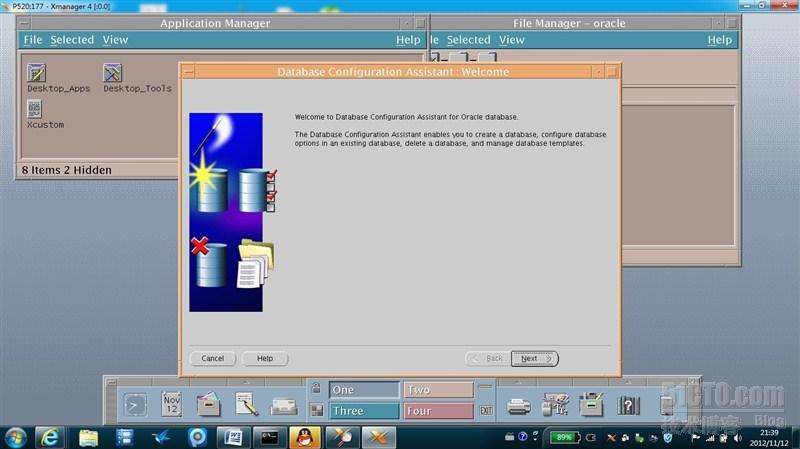
Task: Open the File Manager drawer icon on the panel
Action: [209, 404]
